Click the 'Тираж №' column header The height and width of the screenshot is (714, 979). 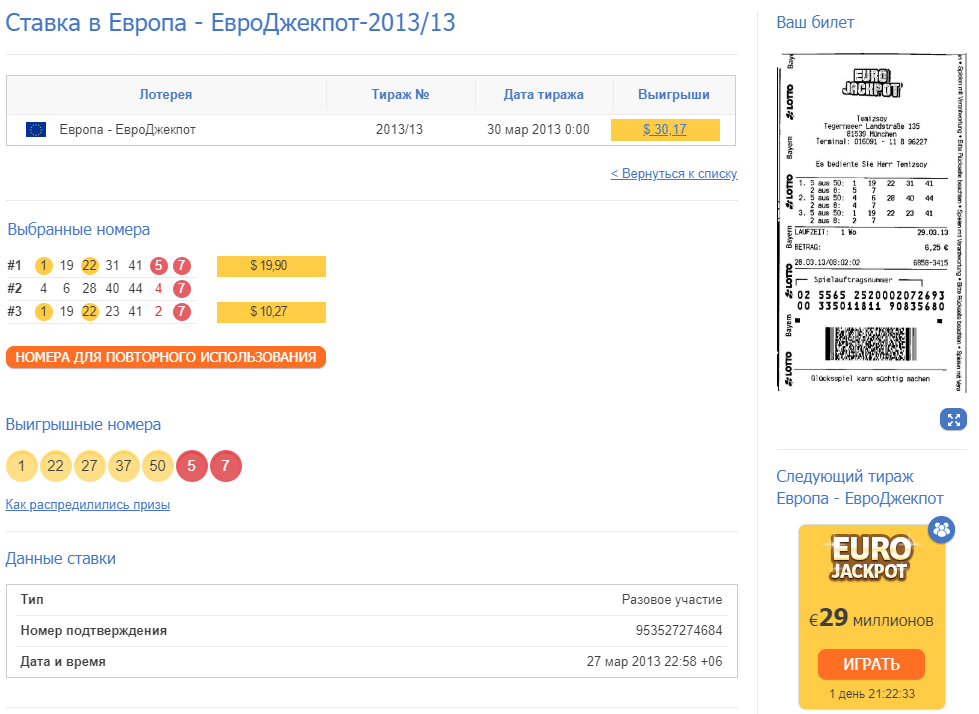(x=400, y=94)
